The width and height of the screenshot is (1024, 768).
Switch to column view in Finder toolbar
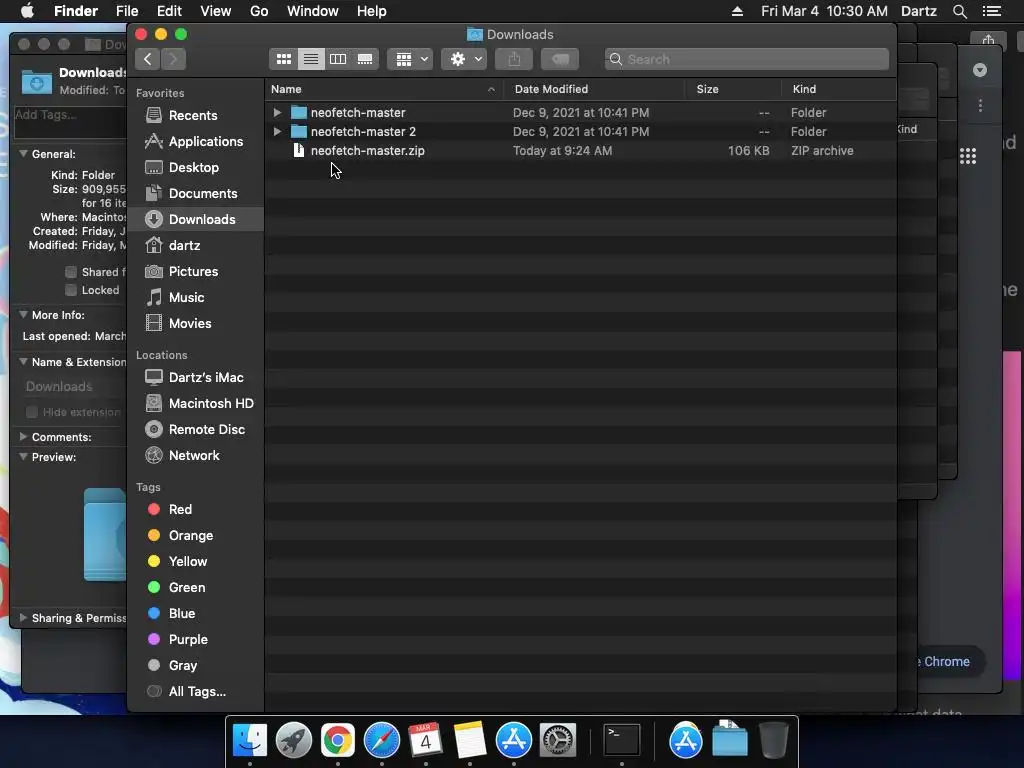click(x=338, y=59)
